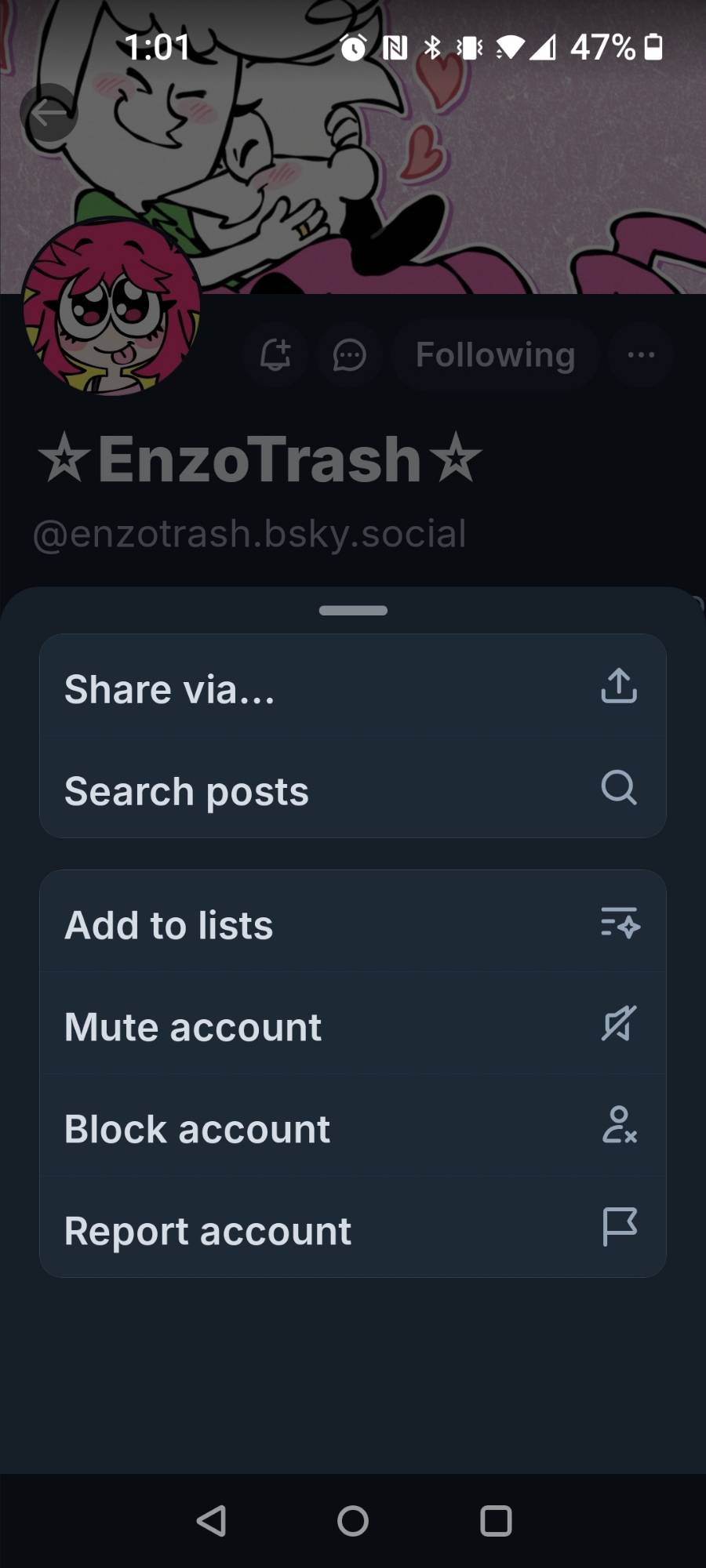This screenshot has width=706, height=1568.
Task: Mute account menu entry
Action: click(193, 1027)
